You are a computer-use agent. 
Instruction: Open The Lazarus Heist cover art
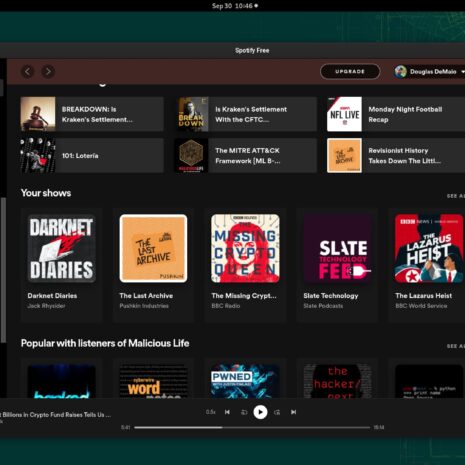(x=429, y=249)
